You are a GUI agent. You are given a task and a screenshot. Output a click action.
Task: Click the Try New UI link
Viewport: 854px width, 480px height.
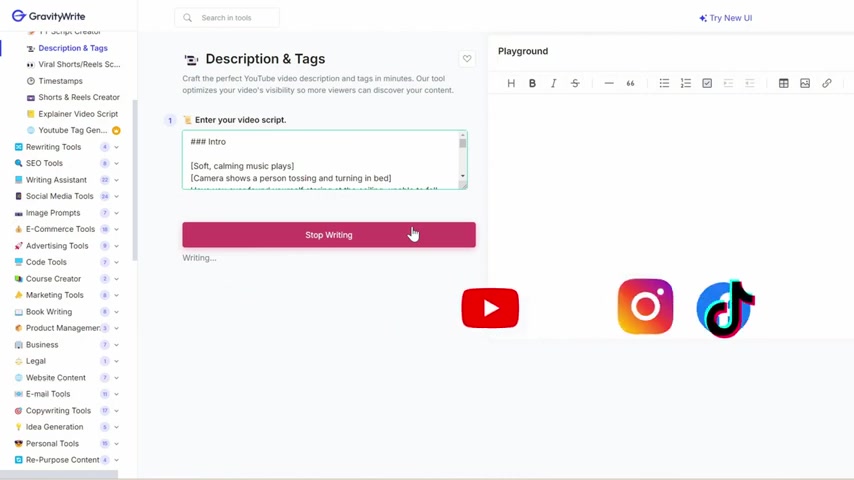pos(726,17)
